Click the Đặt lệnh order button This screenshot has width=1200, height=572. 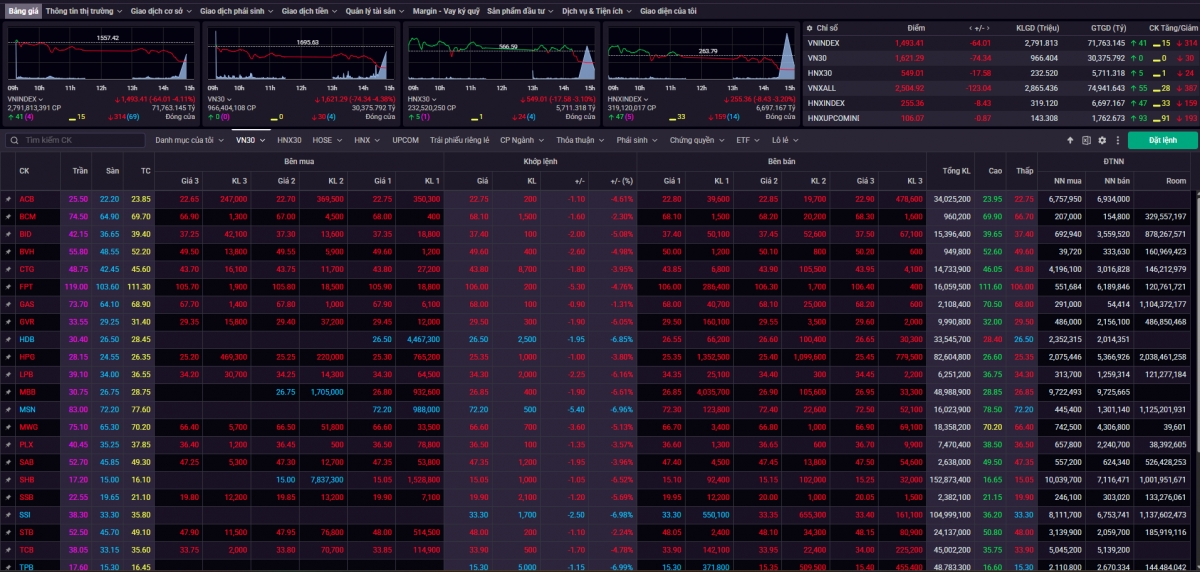pos(1162,140)
